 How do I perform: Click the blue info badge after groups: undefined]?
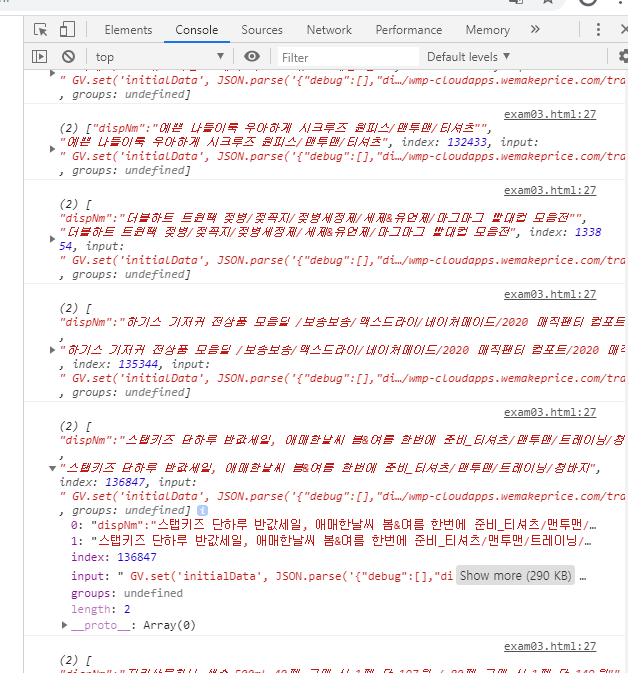[x=203, y=510]
